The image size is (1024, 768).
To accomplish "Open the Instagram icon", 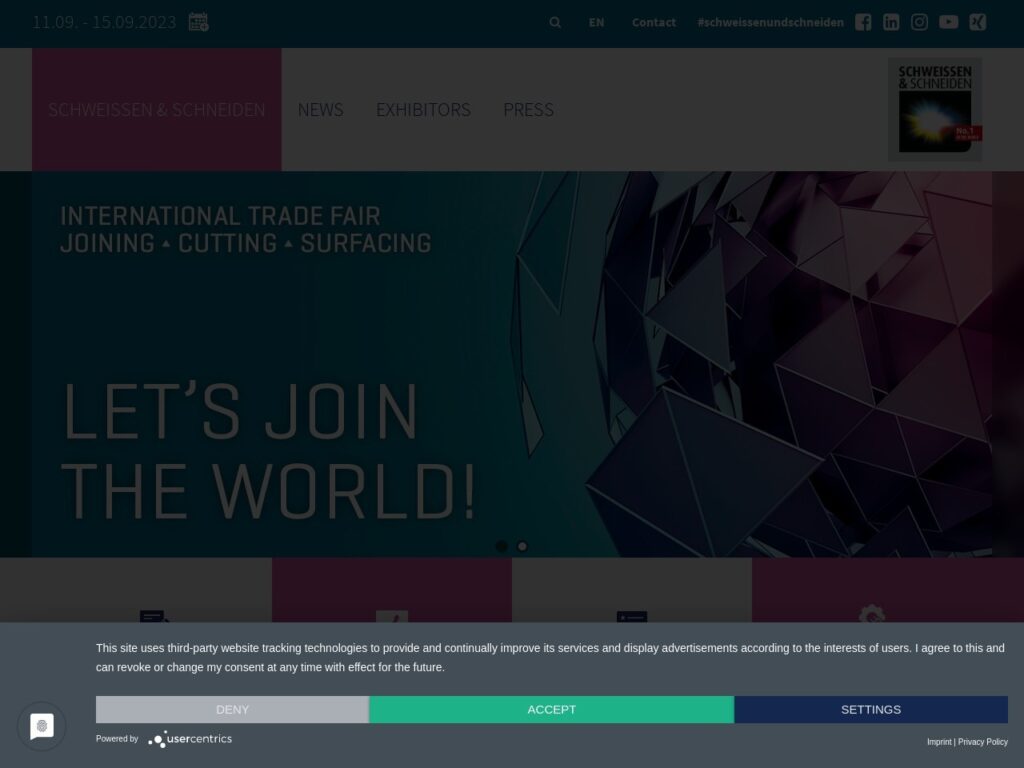I will [x=919, y=22].
